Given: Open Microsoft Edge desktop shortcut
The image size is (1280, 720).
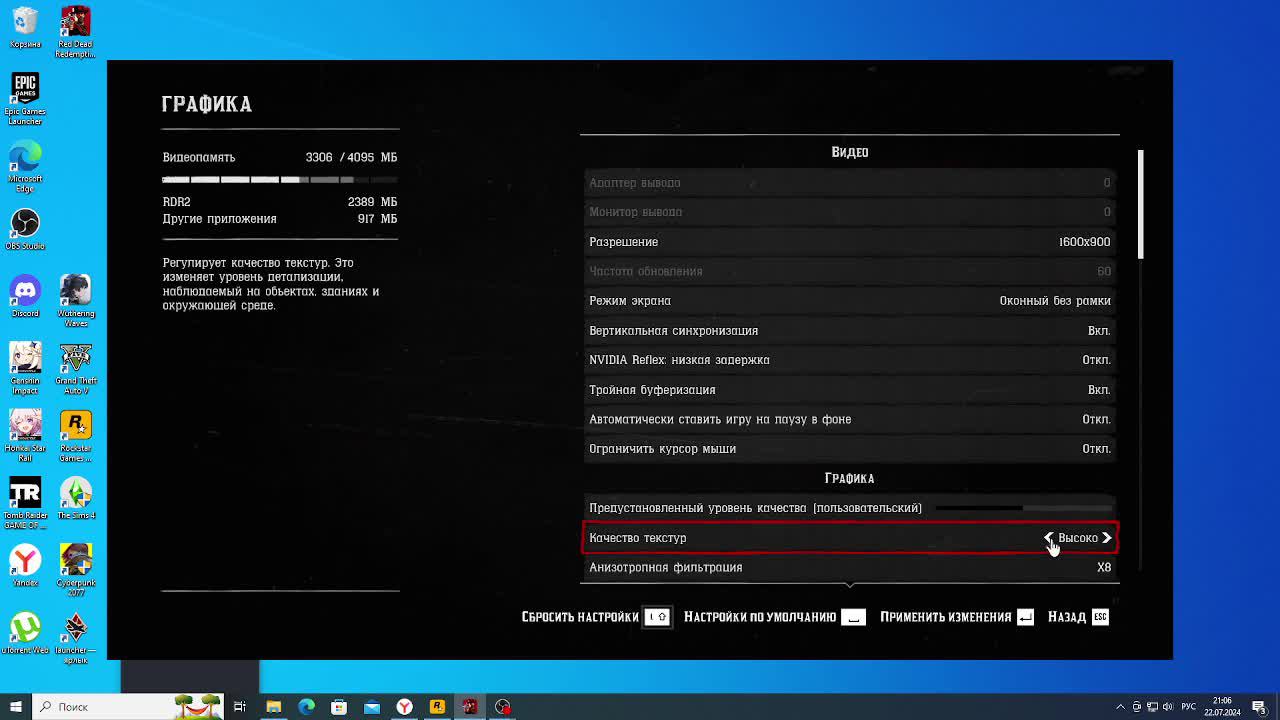Looking at the screenshot, I should (x=25, y=166).
